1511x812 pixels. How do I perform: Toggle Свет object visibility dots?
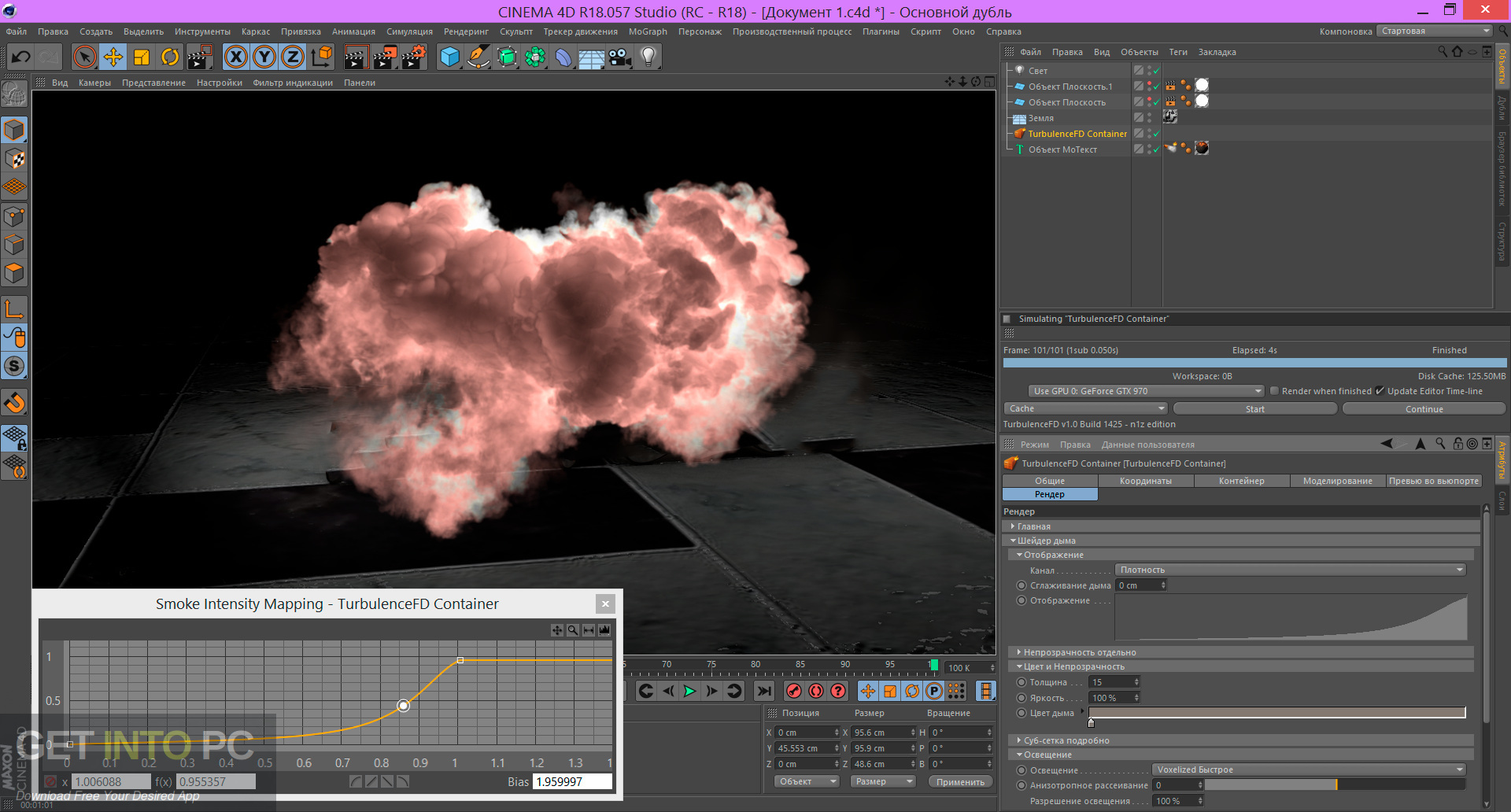pyautogui.click(x=1149, y=71)
